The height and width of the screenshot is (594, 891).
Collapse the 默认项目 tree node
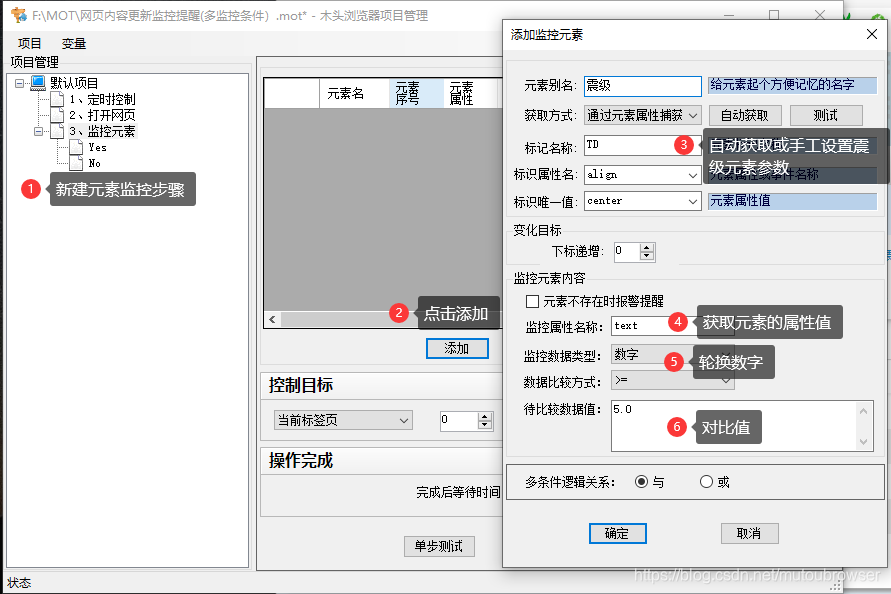click(20, 84)
